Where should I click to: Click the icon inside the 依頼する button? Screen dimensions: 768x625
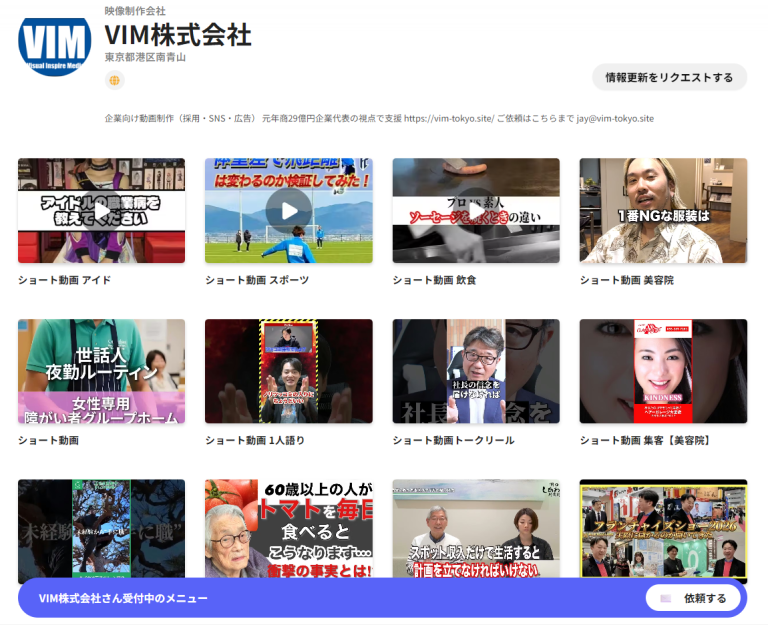point(666,598)
